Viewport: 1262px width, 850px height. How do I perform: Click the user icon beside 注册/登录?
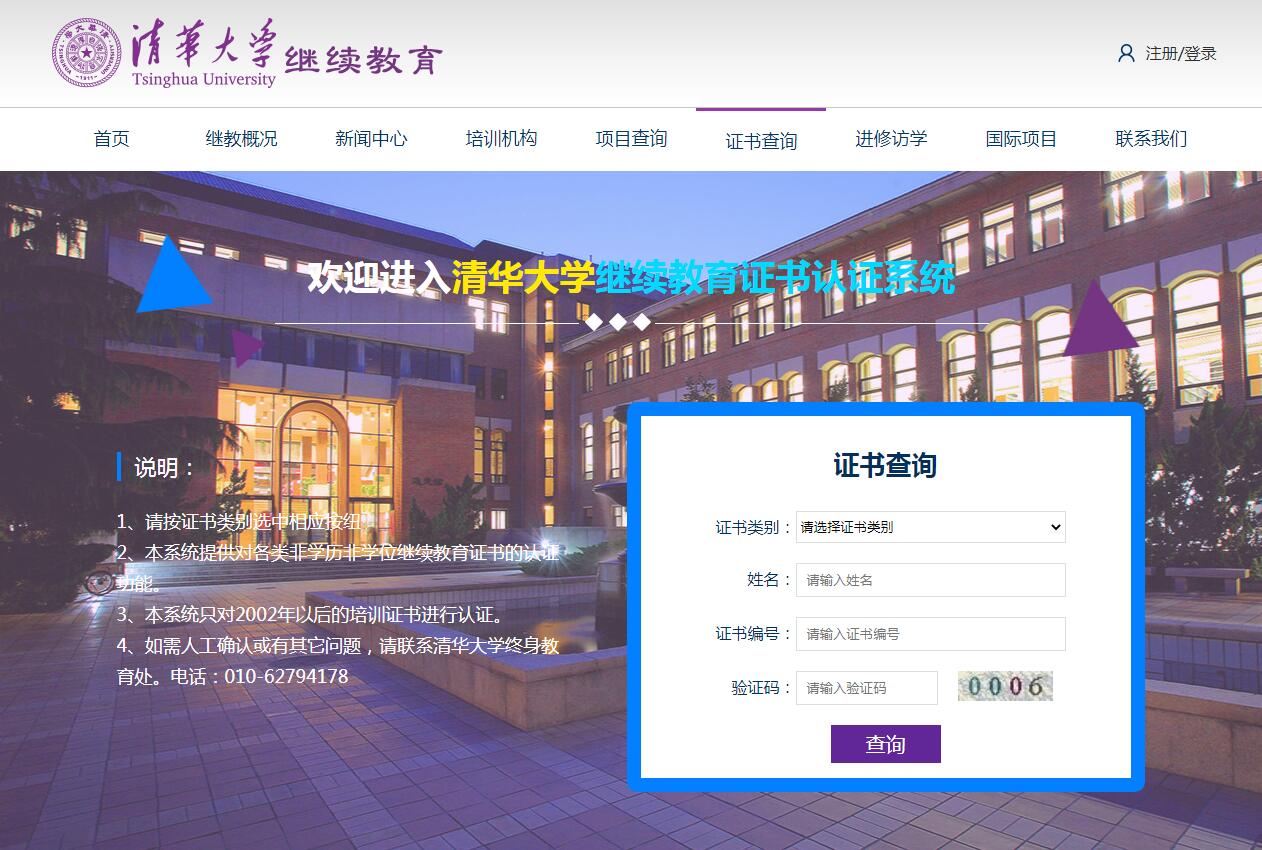[x=1126, y=53]
